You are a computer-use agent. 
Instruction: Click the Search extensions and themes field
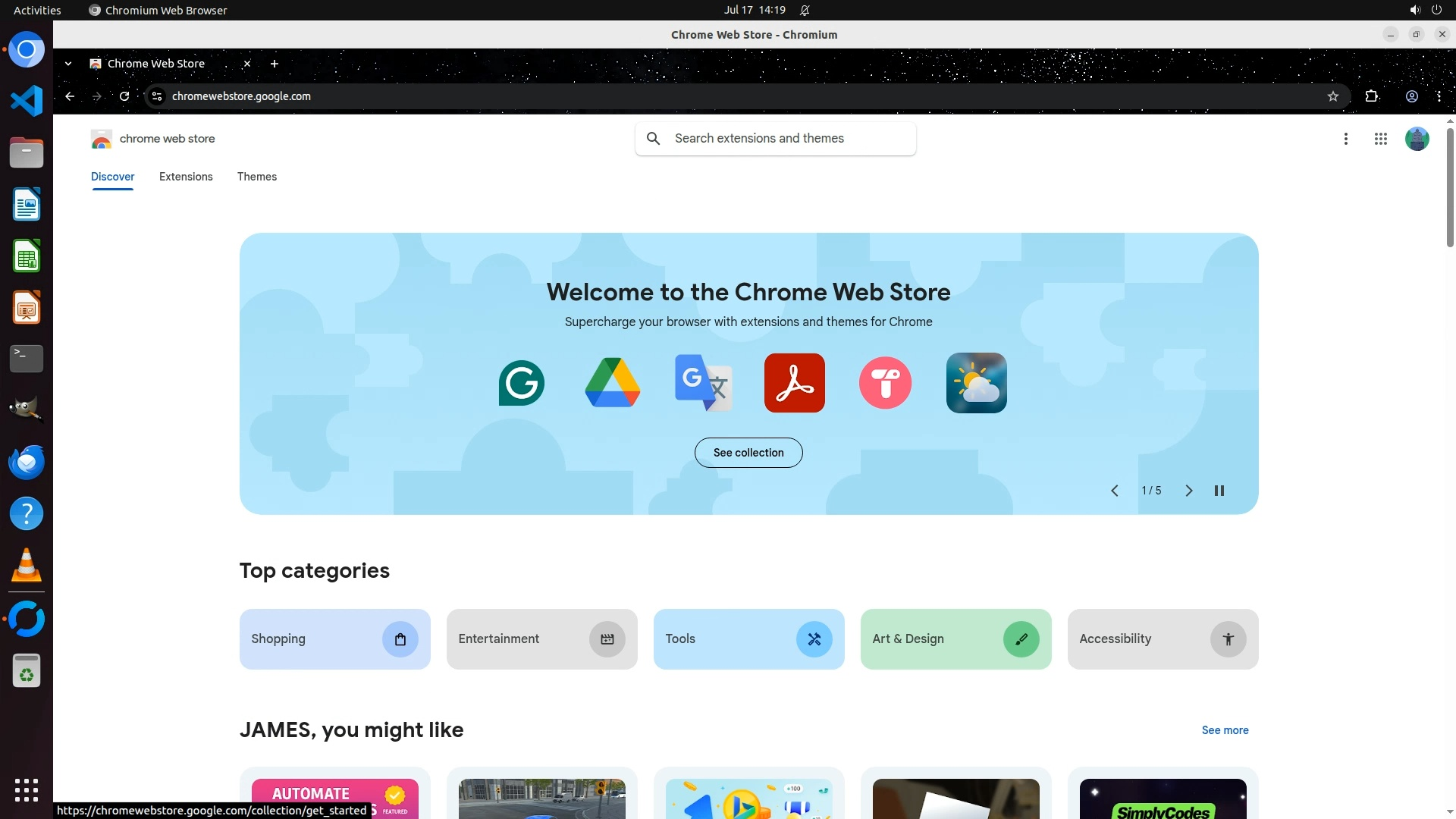pyautogui.click(x=789, y=139)
